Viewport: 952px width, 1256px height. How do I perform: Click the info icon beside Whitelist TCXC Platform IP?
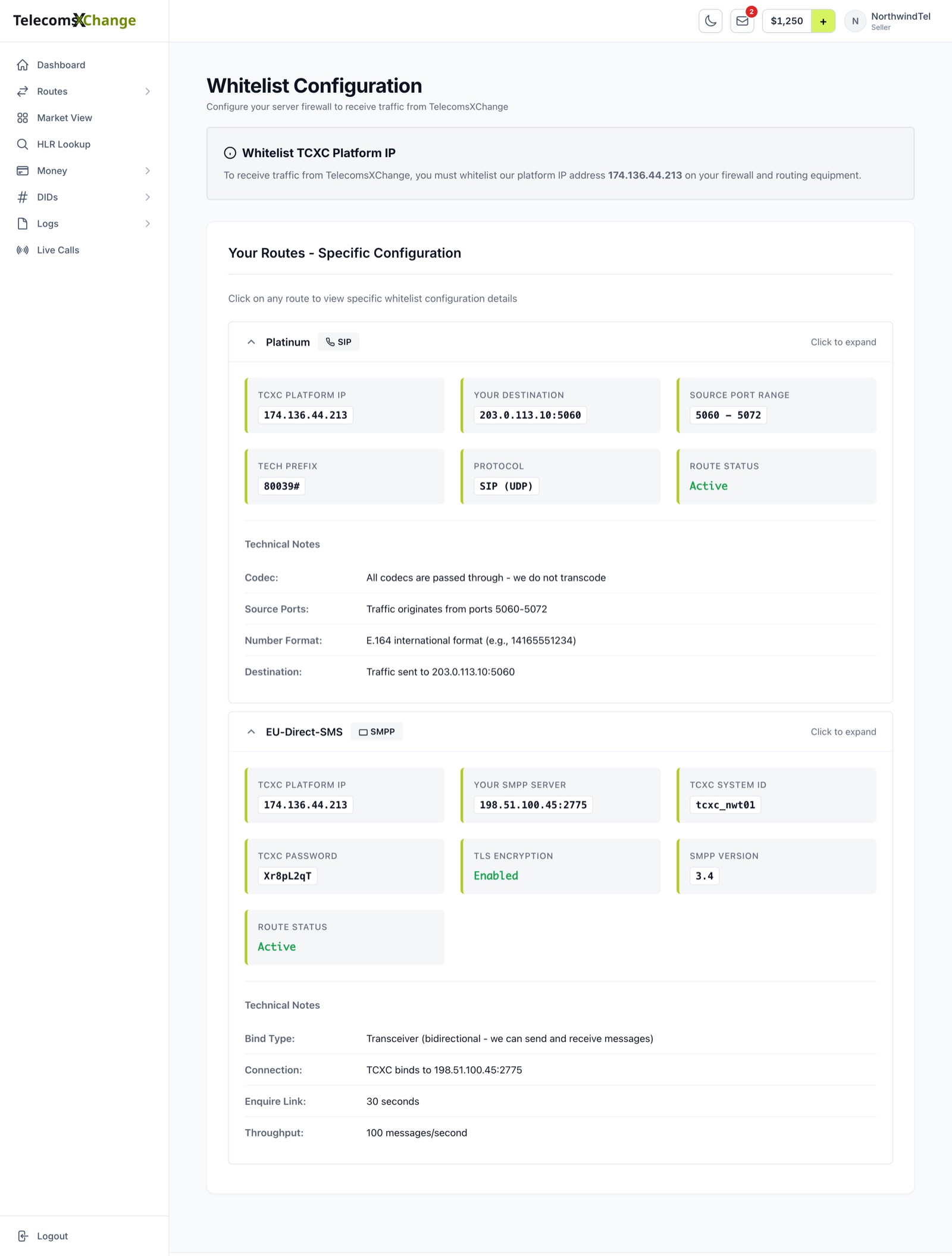tap(230, 153)
